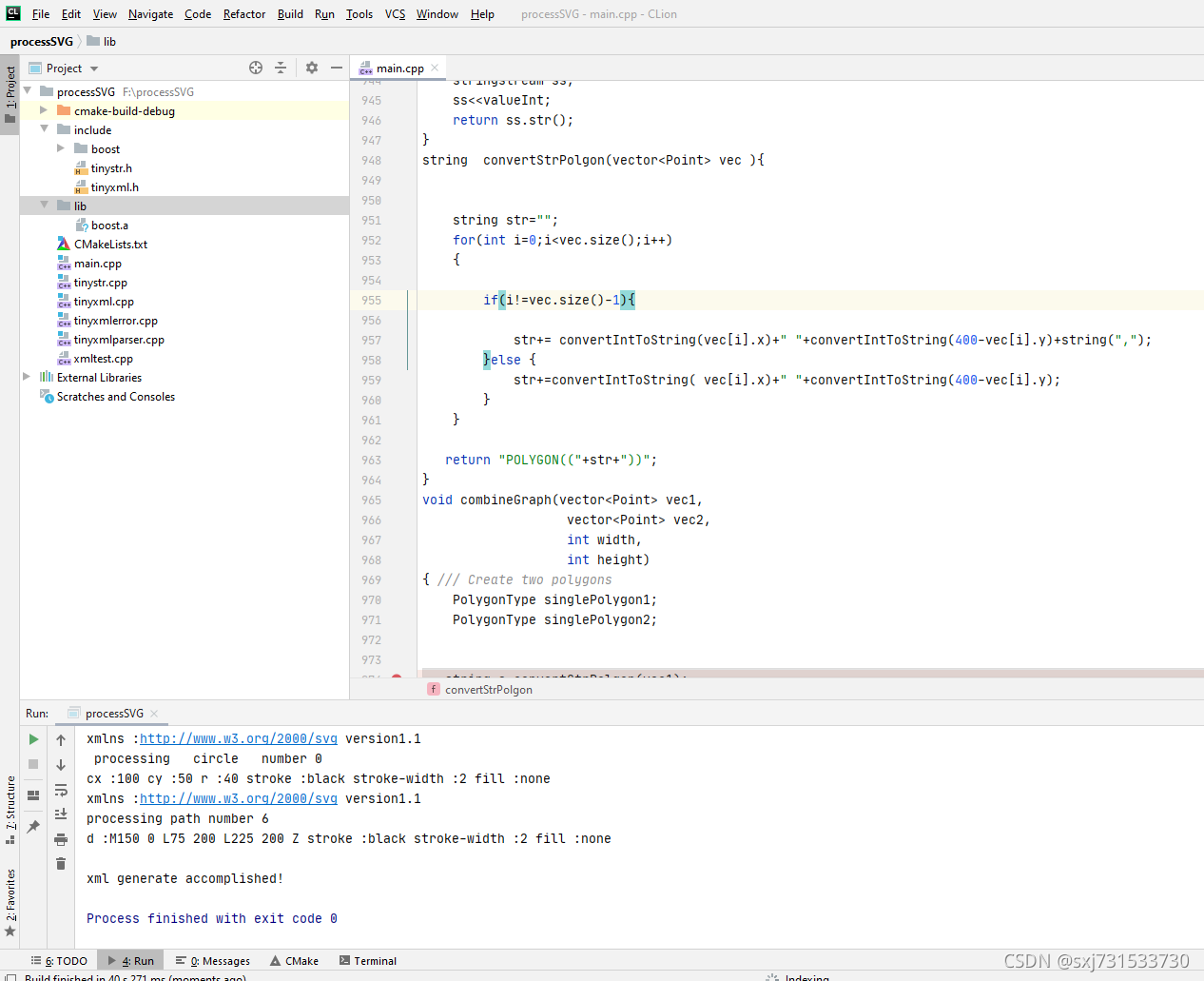Expand the boost folder
Viewport: 1204px width, 981px height.
[x=61, y=148]
